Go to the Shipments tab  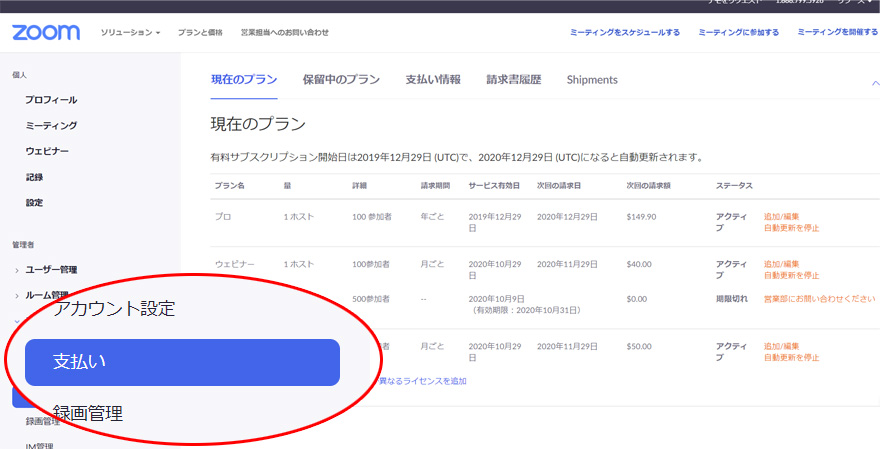pyautogui.click(x=592, y=80)
